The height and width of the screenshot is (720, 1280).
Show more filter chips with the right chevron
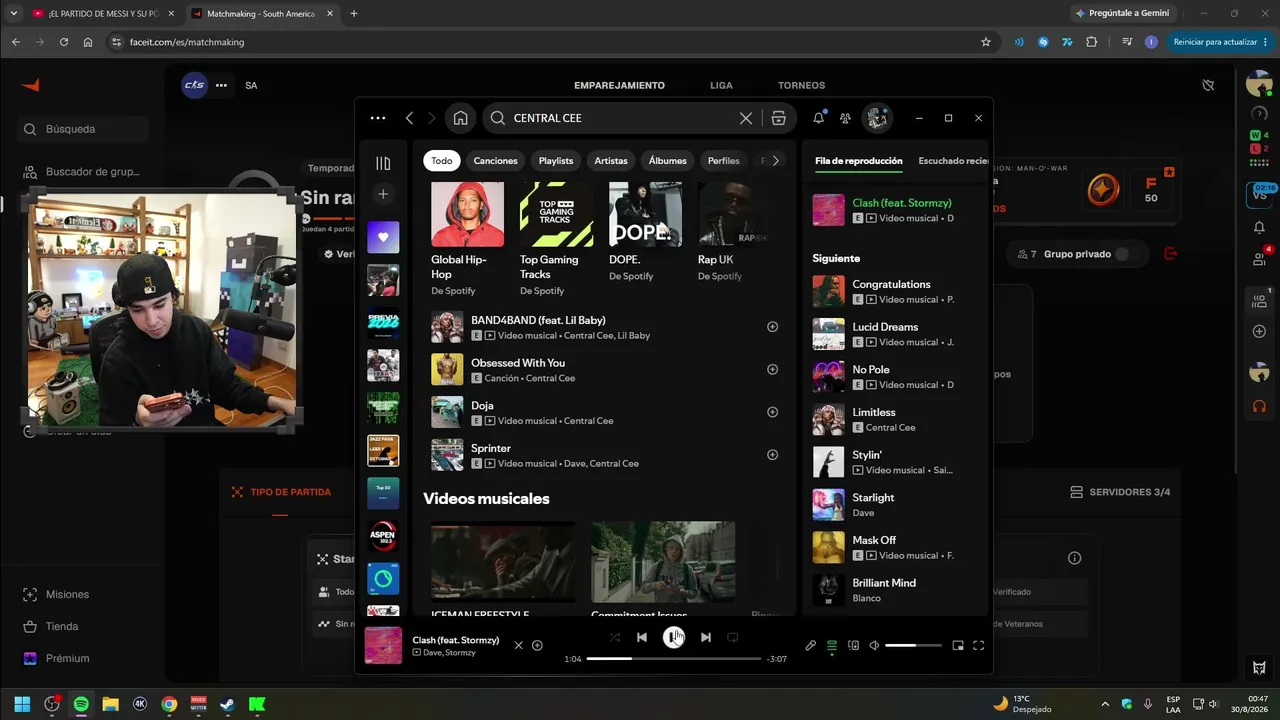[x=775, y=161]
